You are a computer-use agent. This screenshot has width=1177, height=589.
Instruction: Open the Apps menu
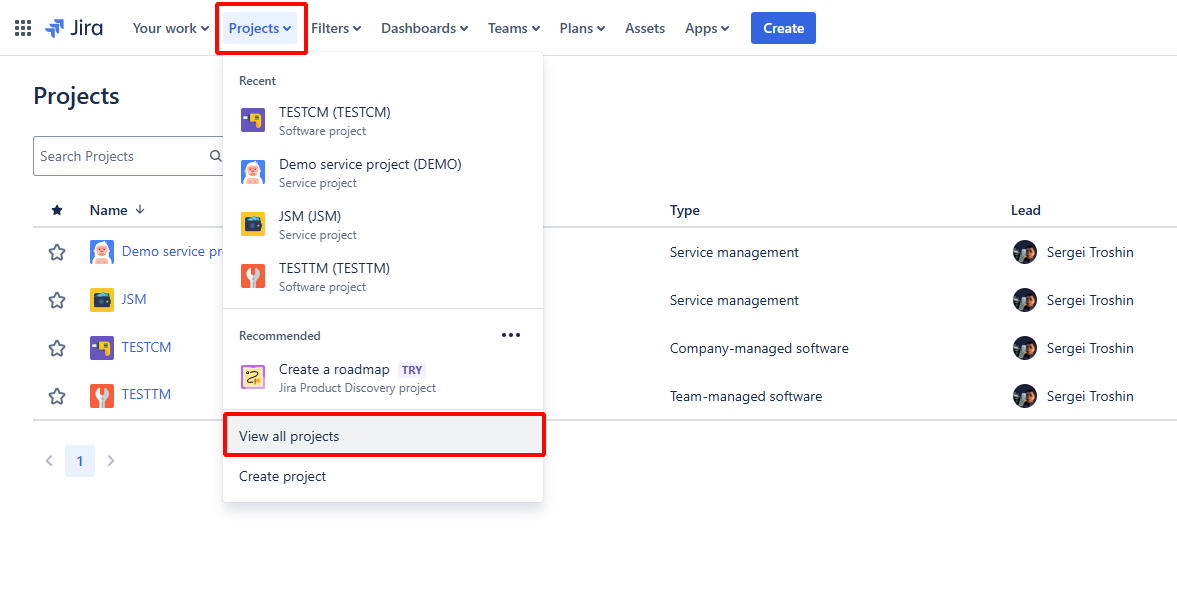[x=706, y=28]
